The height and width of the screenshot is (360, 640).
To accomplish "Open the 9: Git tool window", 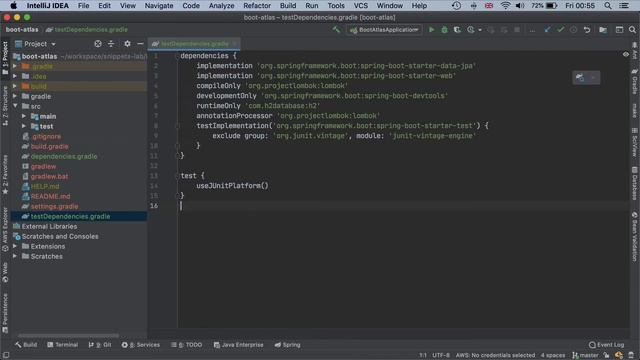I will [100, 345].
